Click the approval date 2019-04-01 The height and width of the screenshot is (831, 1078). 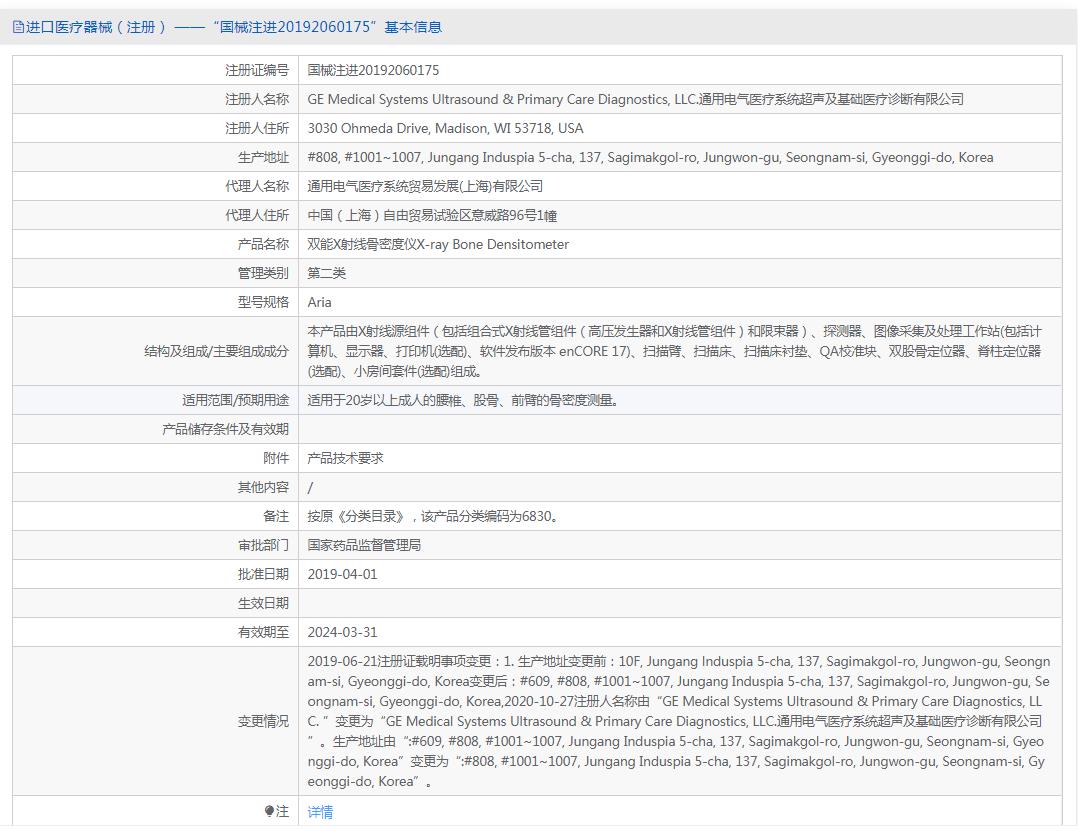342,574
